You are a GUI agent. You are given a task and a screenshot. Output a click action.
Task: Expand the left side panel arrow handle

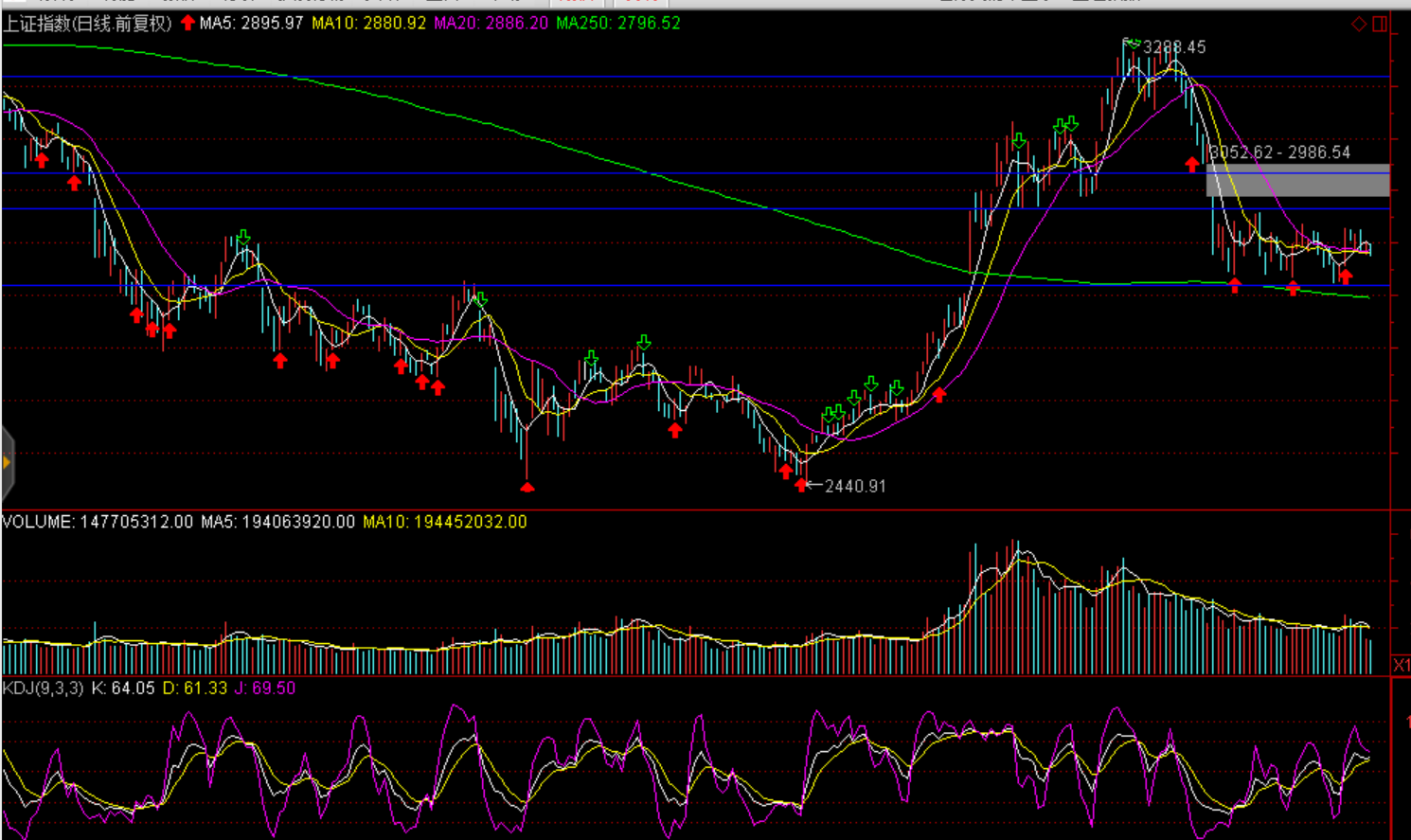click(x=7, y=462)
